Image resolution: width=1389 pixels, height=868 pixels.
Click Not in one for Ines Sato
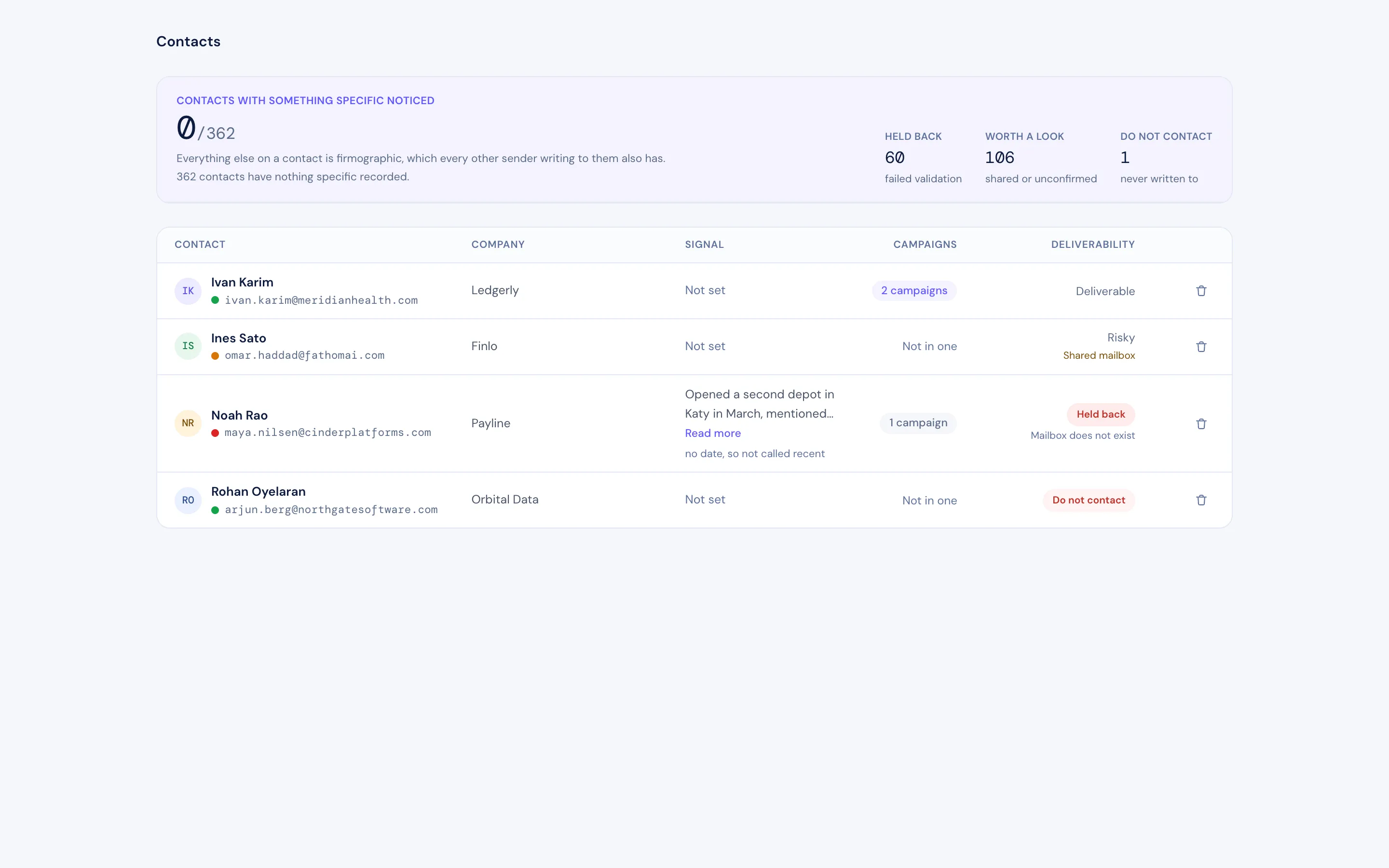(x=929, y=346)
